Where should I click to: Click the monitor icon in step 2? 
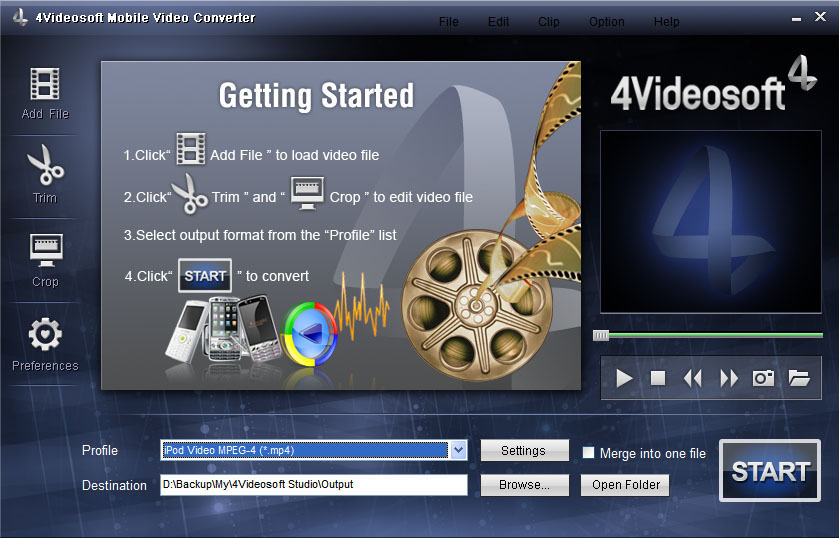click(307, 193)
